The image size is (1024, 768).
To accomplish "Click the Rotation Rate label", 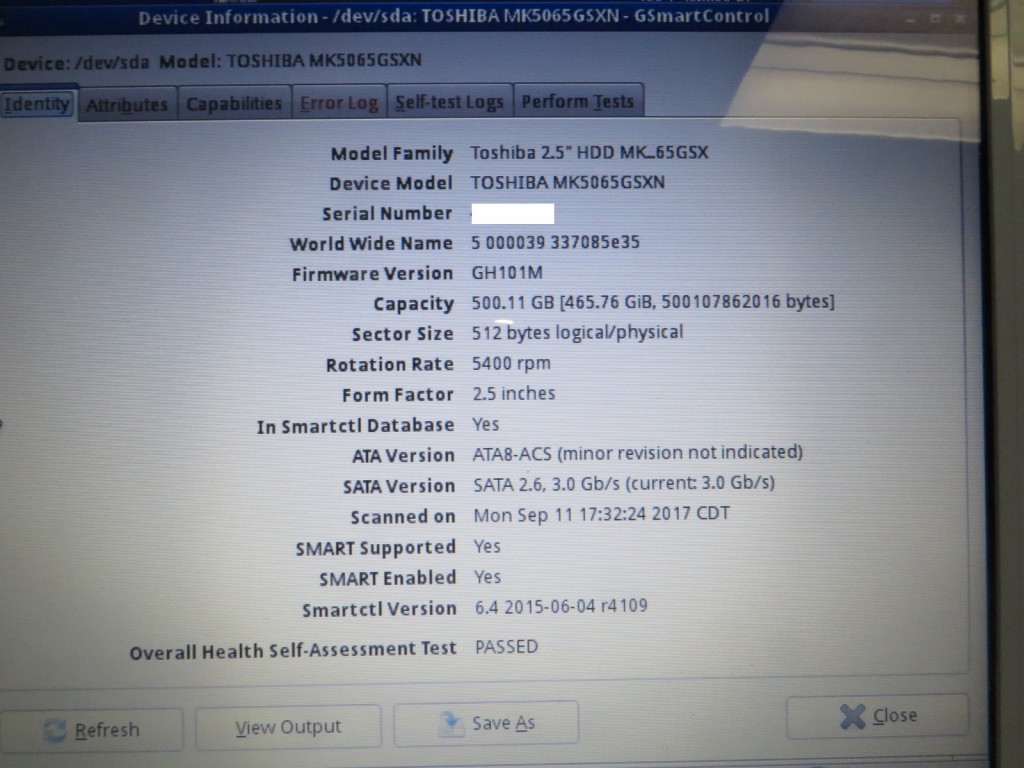I will click(x=390, y=364).
